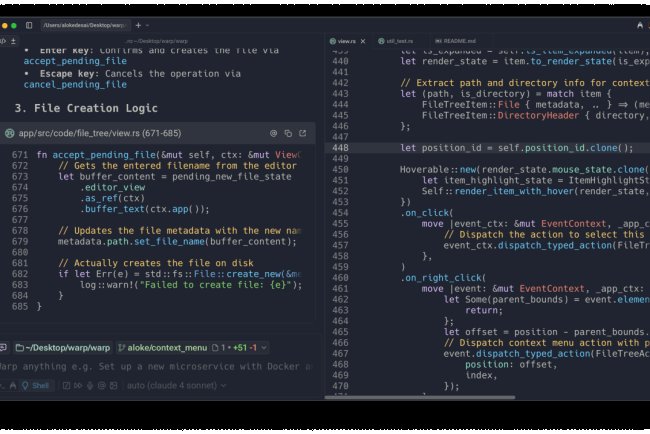Screen dimensions: 650x434
Task: Open the code snippet in the editor
Action: tap(303, 133)
